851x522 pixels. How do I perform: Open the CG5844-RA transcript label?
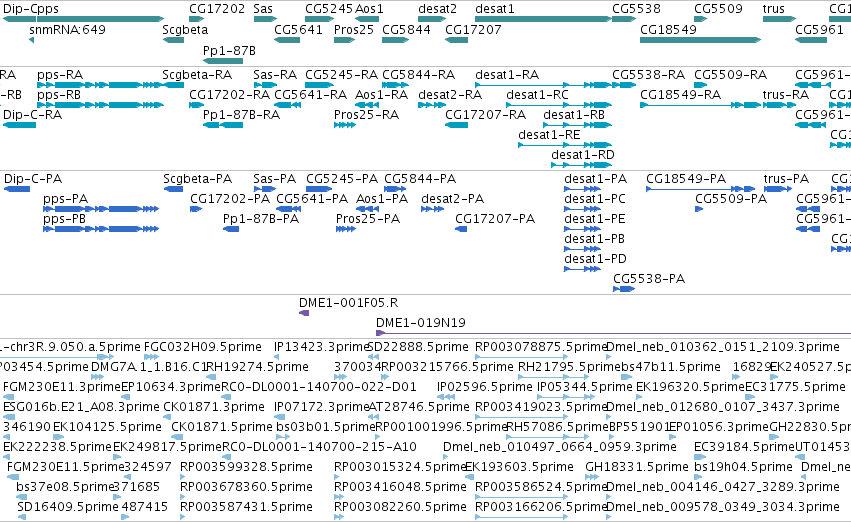[x=418, y=75]
